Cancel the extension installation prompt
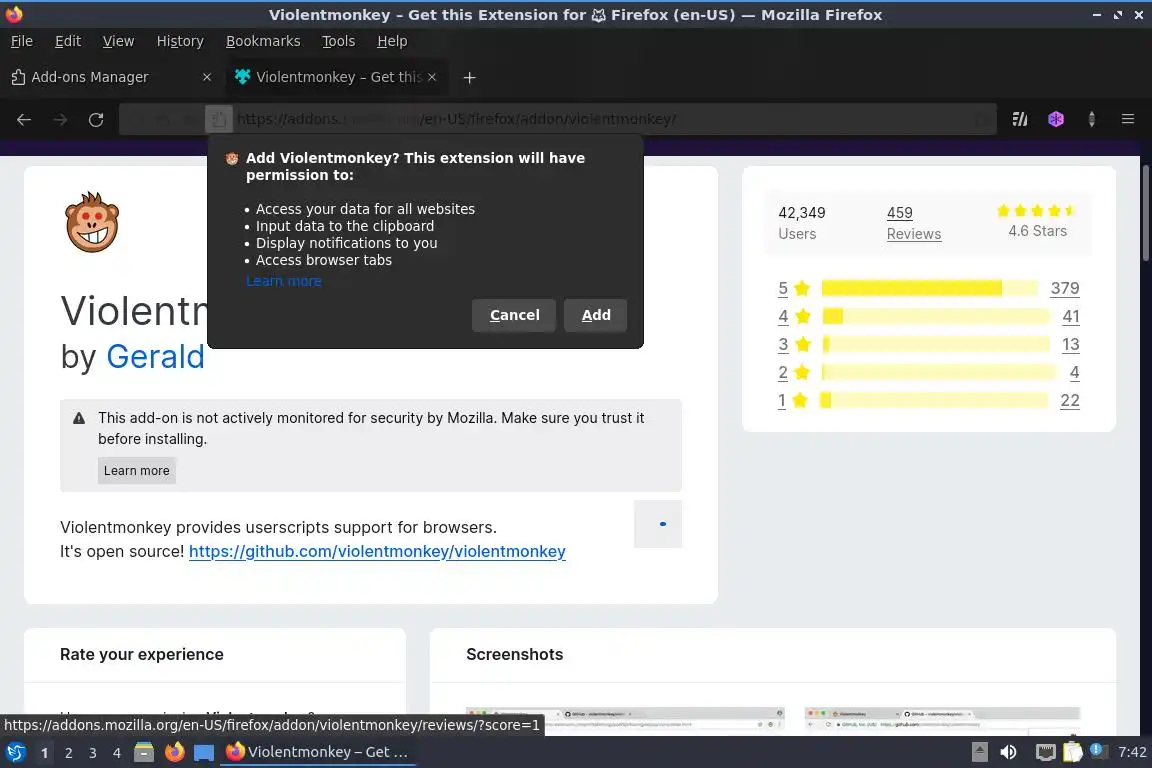This screenshot has width=1152, height=768. (x=514, y=315)
